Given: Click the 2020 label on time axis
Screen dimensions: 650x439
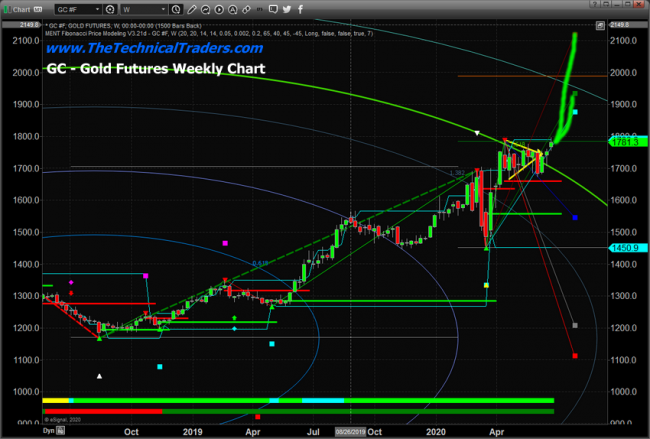Looking at the screenshot, I should [x=436, y=432].
